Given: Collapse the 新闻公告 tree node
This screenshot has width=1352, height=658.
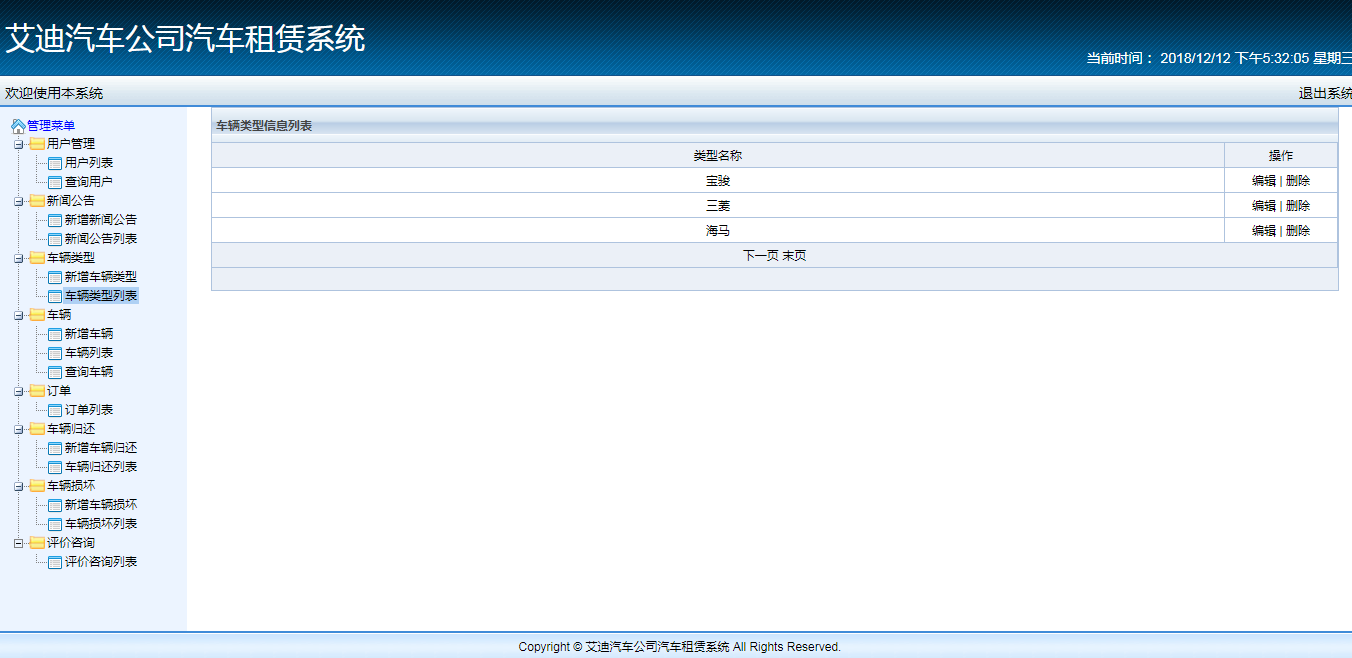Looking at the screenshot, I should pyautogui.click(x=19, y=202).
